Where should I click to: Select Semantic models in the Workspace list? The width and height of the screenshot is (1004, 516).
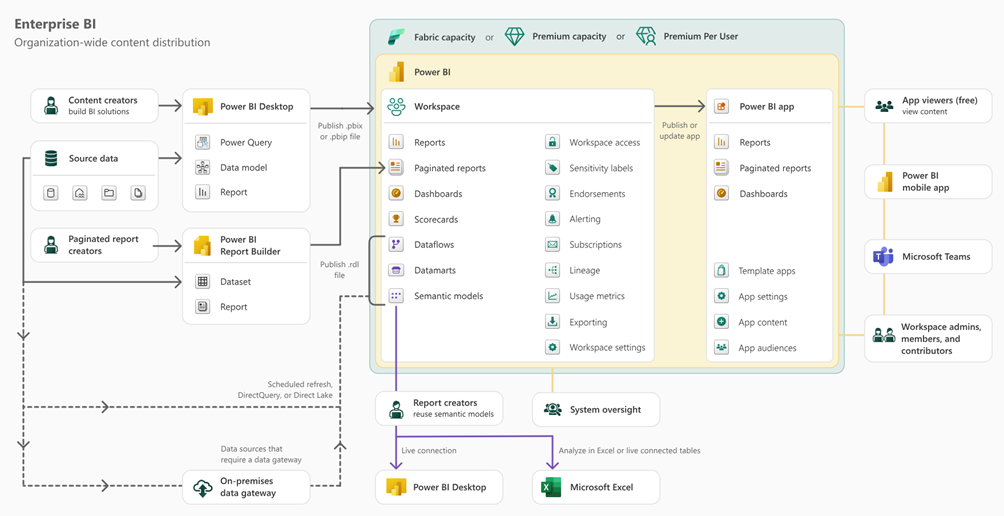(448, 296)
